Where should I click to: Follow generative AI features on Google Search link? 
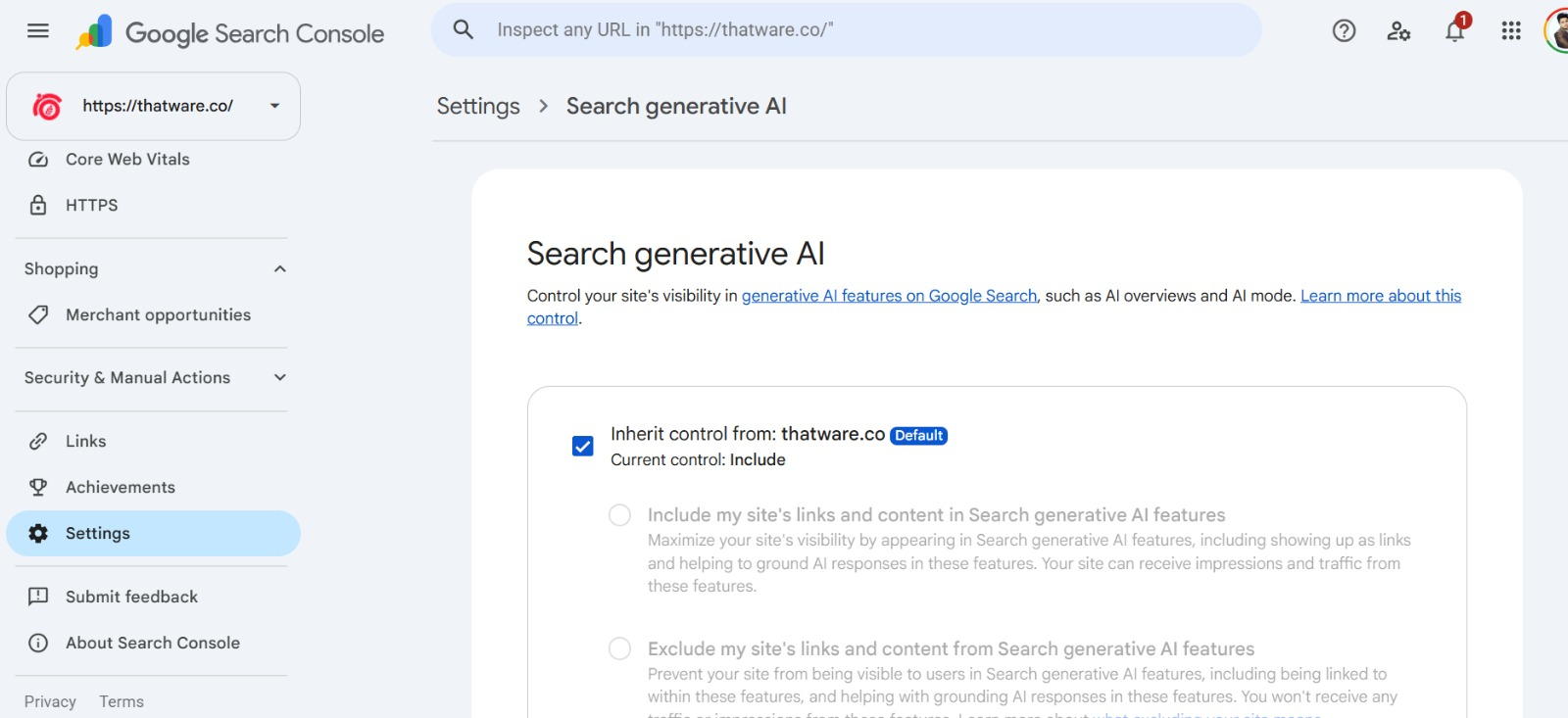coord(889,296)
